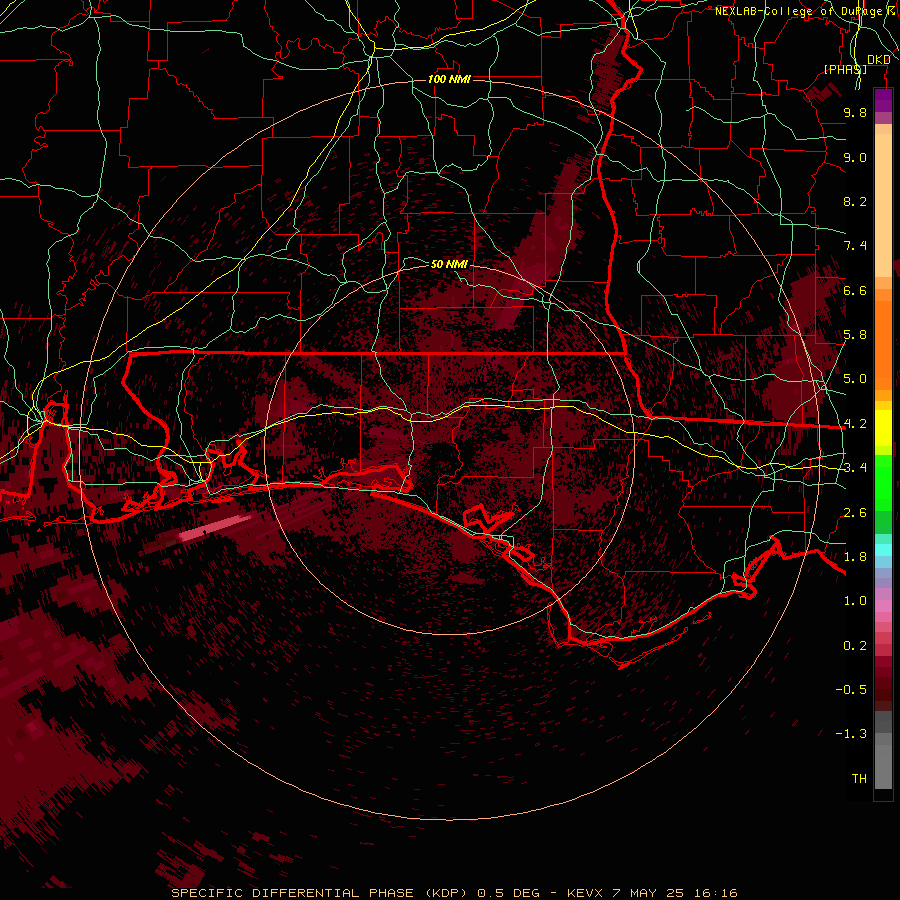Click the 3.4 scale label
900x900 pixels.
855,468
